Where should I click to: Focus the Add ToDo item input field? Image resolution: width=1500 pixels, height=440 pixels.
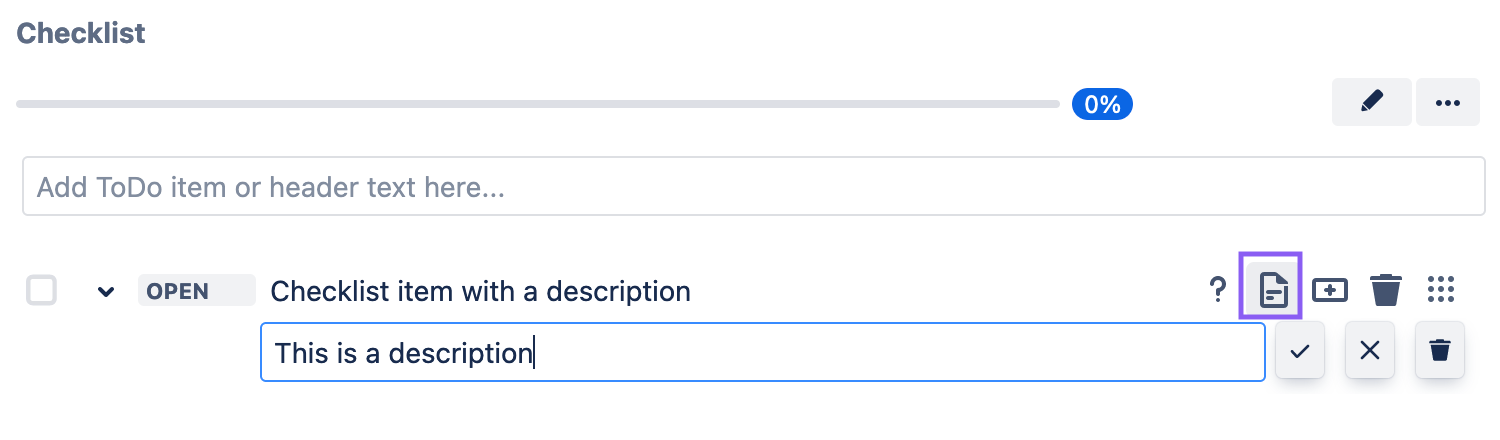click(753, 187)
